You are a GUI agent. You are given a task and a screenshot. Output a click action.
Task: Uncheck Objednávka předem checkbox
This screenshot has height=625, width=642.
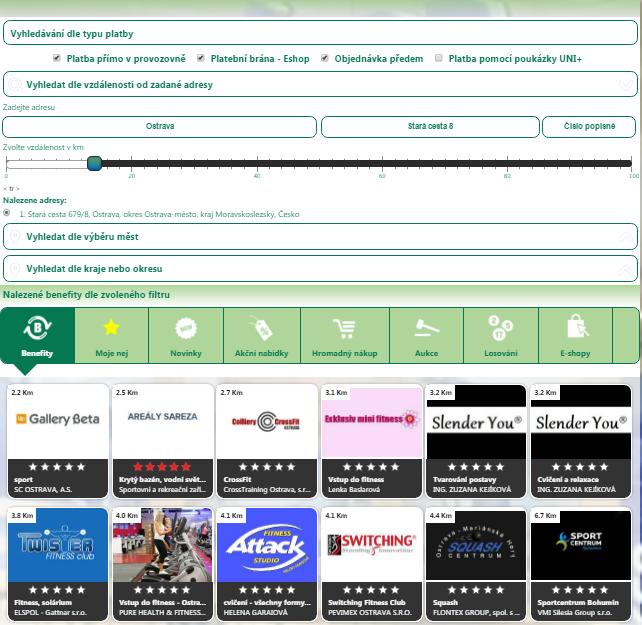tap(324, 58)
